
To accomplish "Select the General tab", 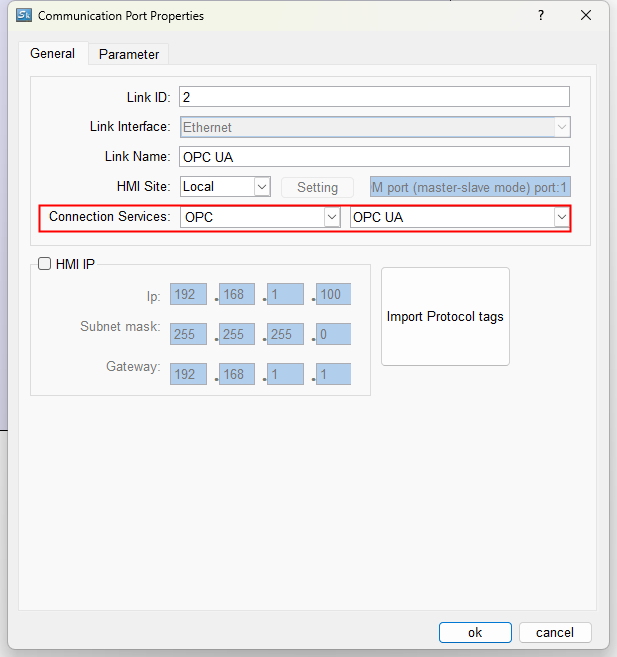I will click(52, 54).
